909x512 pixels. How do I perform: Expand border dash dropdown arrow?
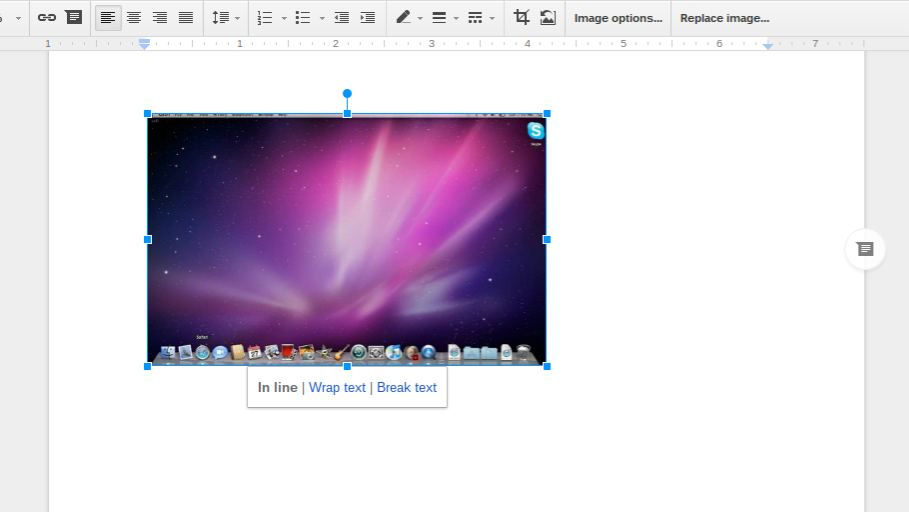point(492,19)
